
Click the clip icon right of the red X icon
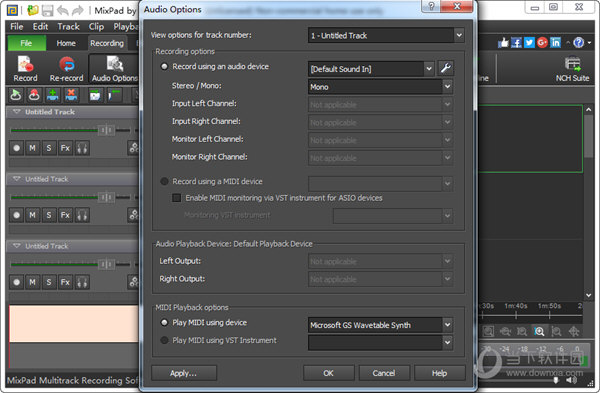tap(95, 95)
